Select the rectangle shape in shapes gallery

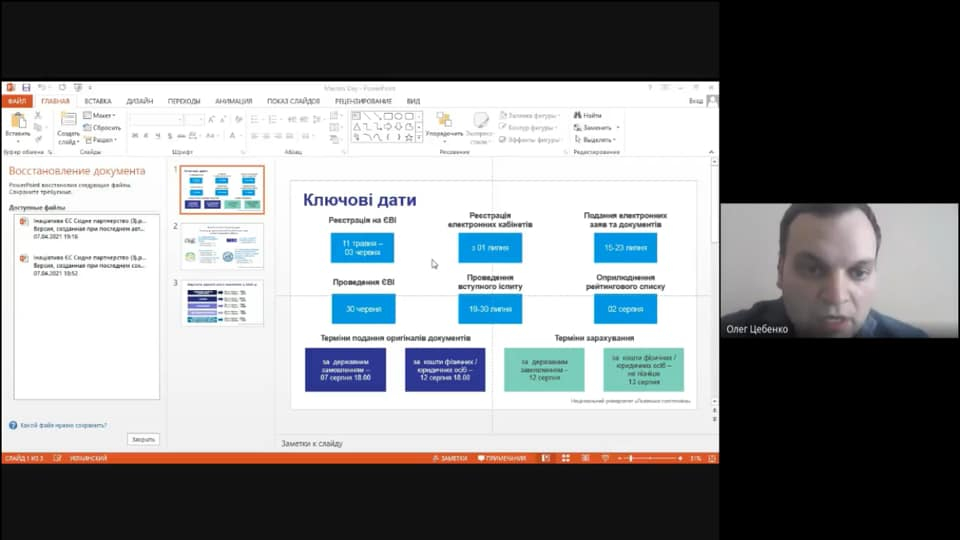tap(388, 116)
